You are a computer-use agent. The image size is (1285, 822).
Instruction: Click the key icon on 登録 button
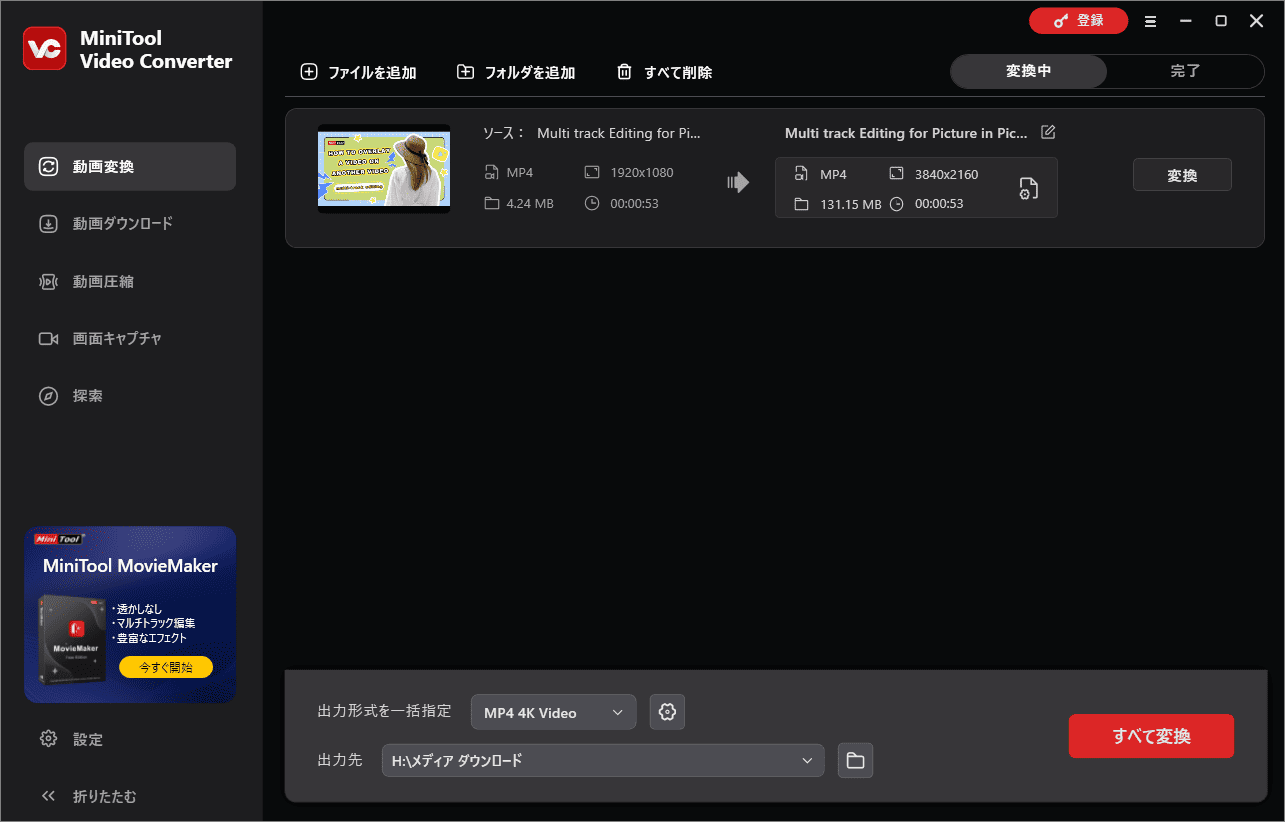pos(1061,21)
